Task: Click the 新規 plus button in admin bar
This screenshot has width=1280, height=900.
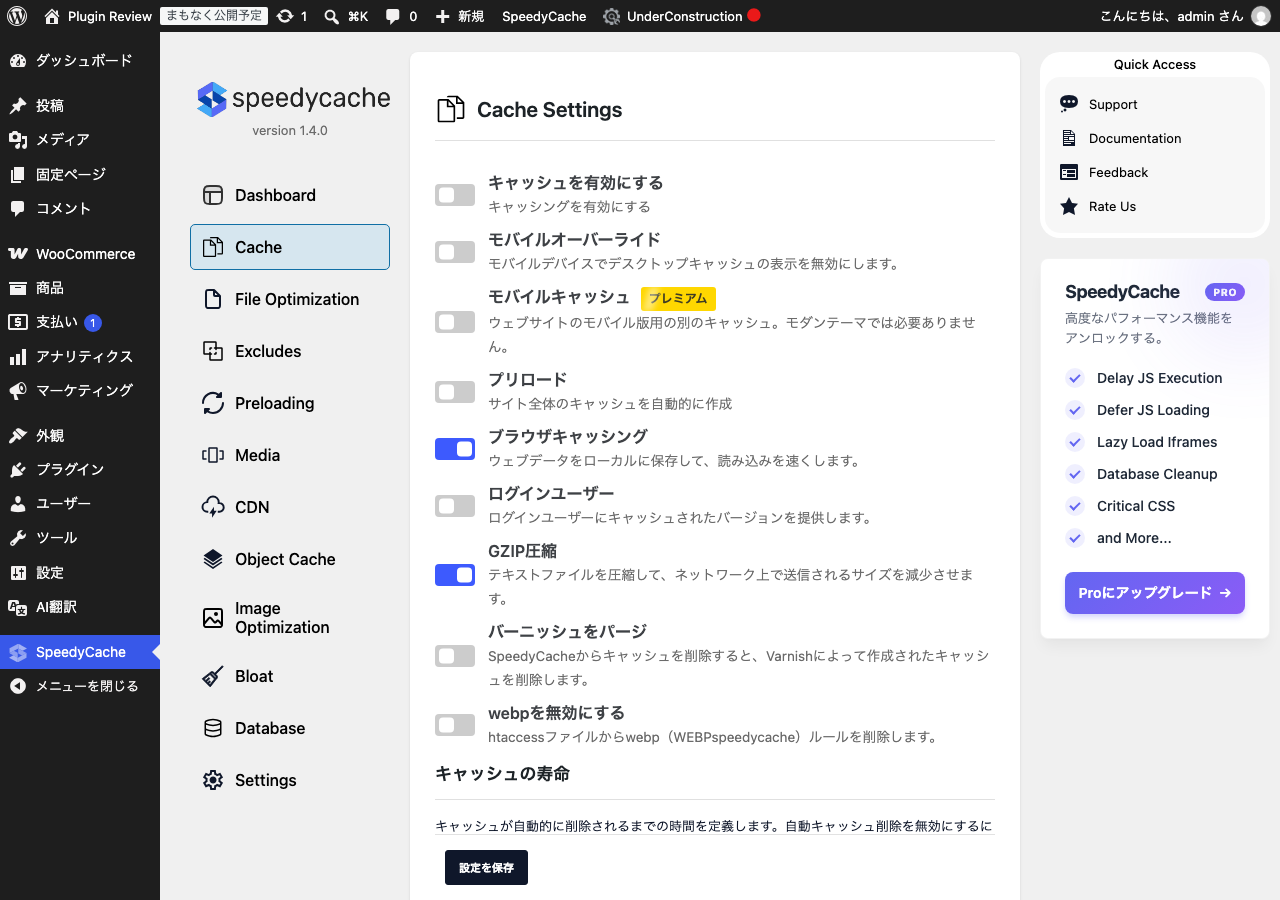Action: (460, 16)
